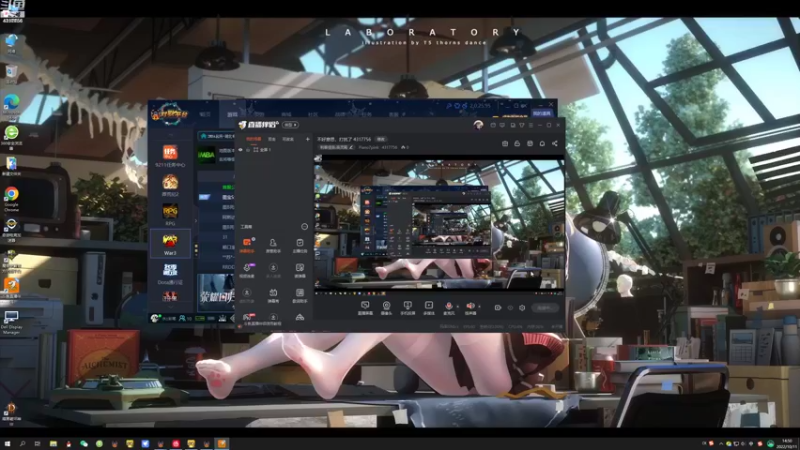The width and height of the screenshot is (800, 450).
Task: Add a new scene with plus icon
Action: click(308, 139)
